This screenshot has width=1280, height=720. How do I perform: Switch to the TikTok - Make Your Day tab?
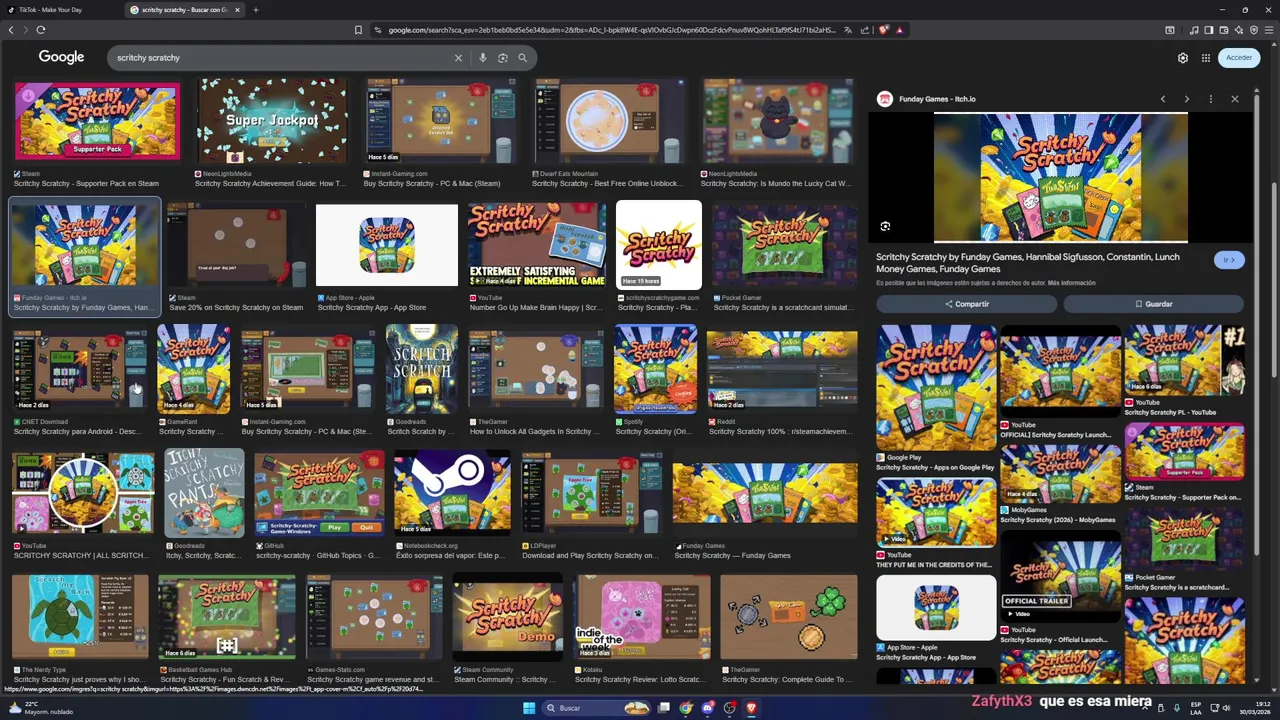[x=60, y=10]
